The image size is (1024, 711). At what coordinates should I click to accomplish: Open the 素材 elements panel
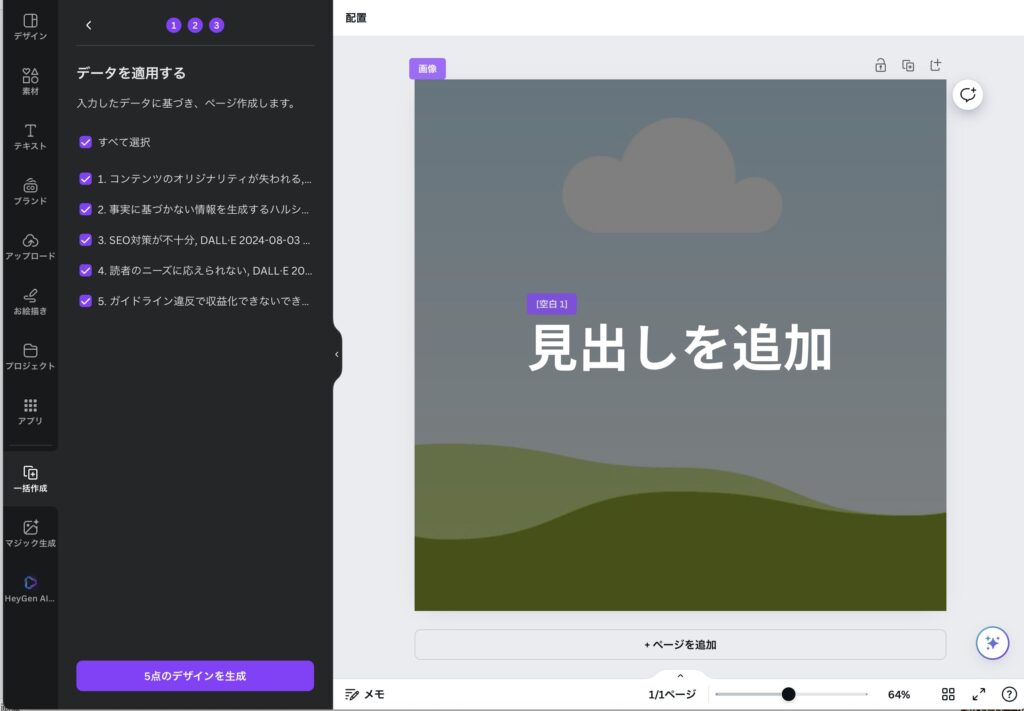30,82
